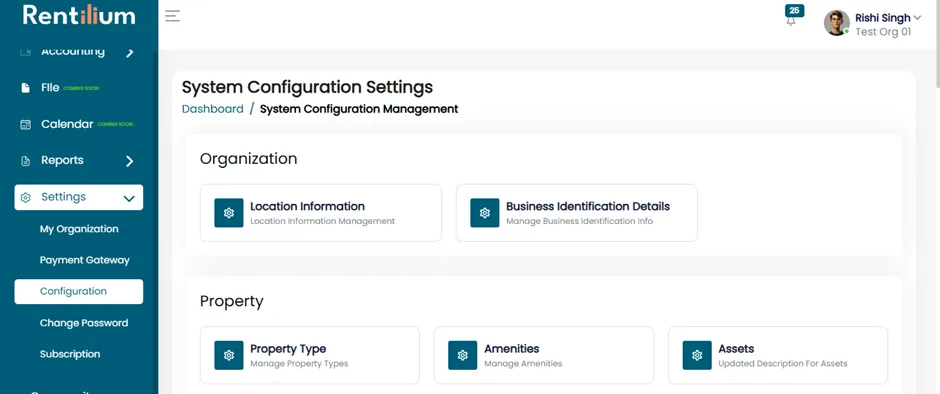Open the Subscription submenu
940x394 pixels.
70,354
